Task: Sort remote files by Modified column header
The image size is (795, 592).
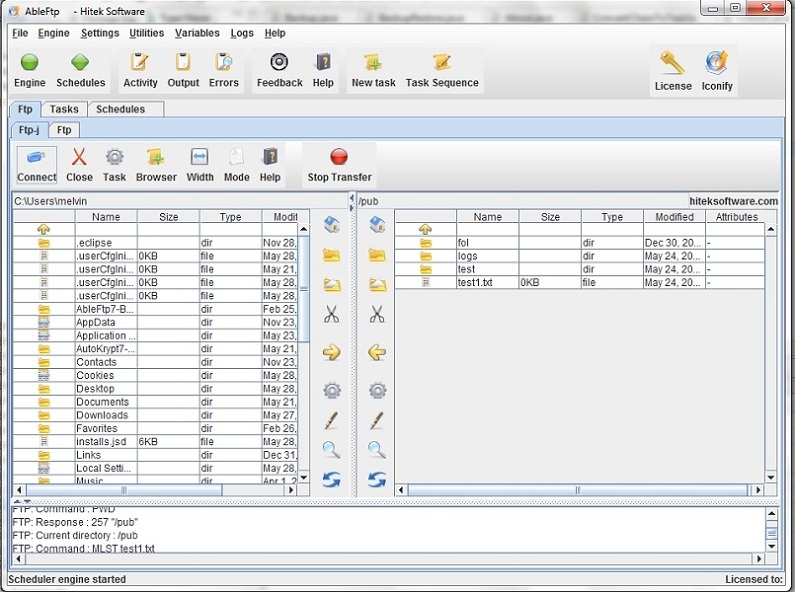Action: point(674,217)
